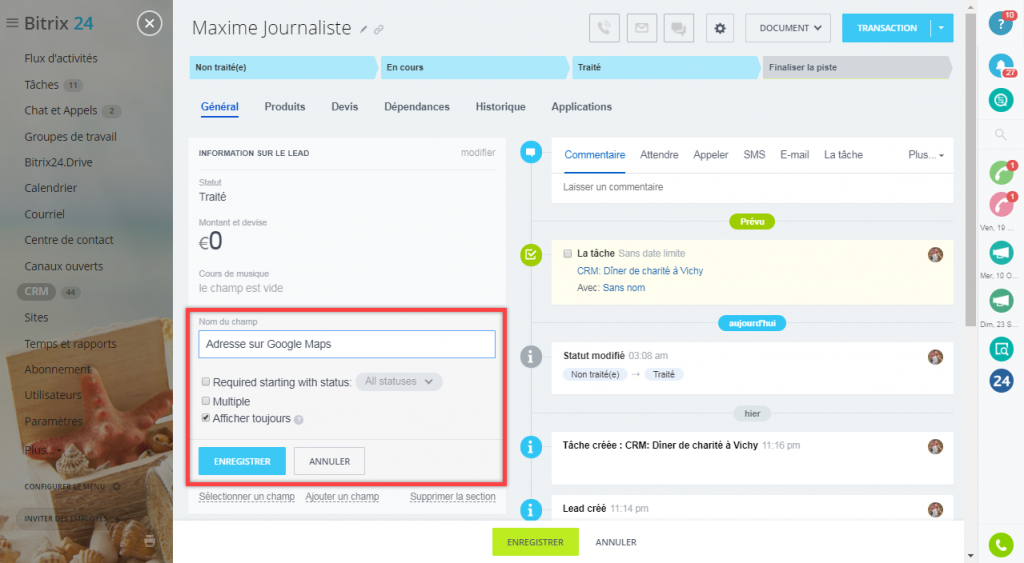The width and height of the screenshot is (1024, 563).
Task: Set lead stage to Finaliser la piste
Action: (856, 67)
